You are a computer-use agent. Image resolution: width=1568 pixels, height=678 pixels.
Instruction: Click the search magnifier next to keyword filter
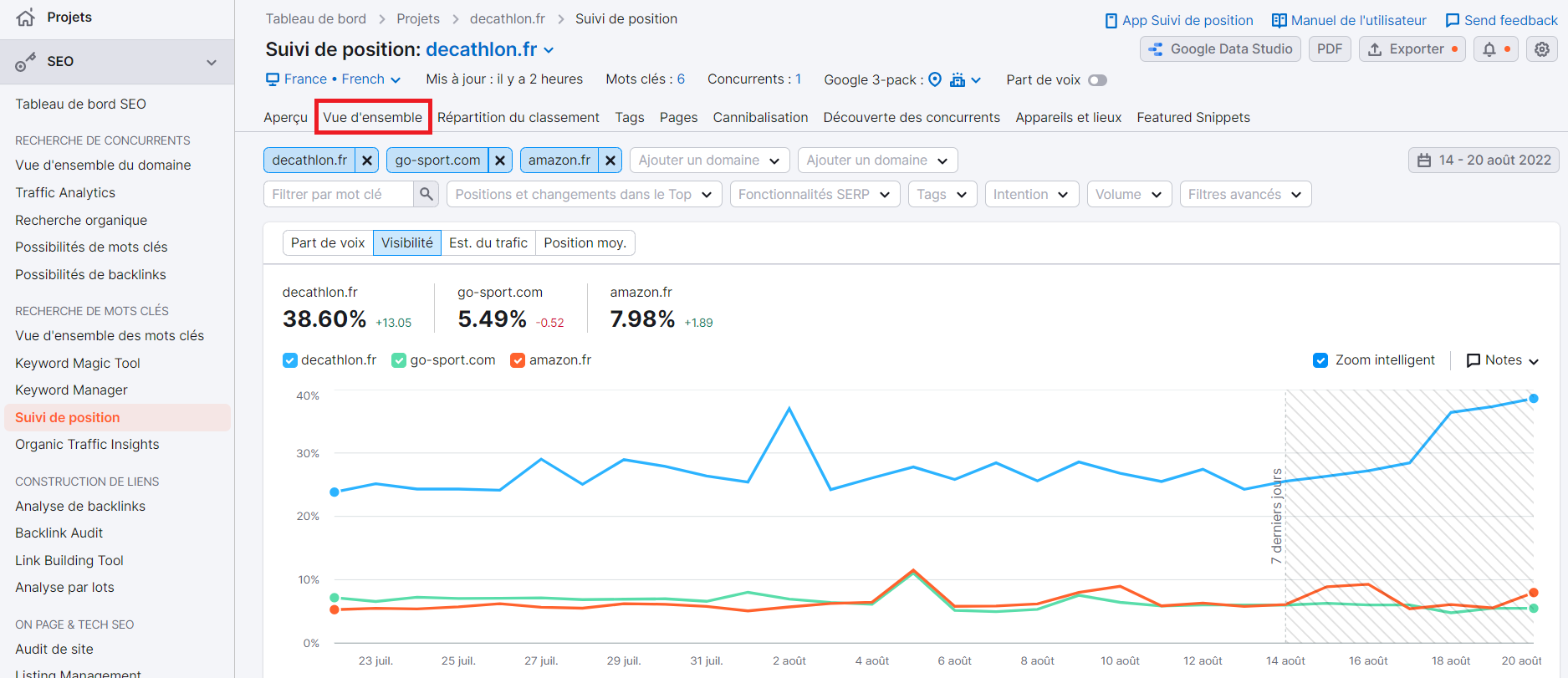coord(426,194)
